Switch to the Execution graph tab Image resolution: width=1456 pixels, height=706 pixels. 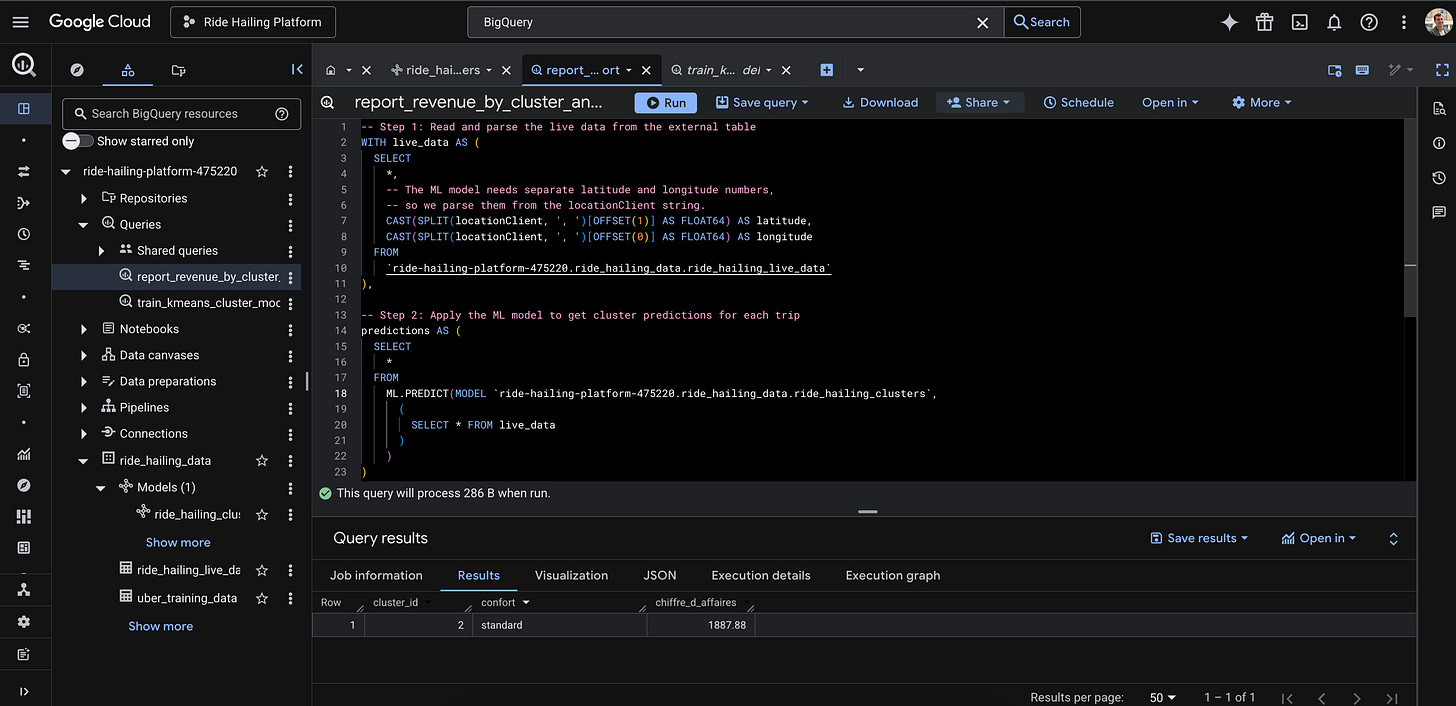(892, 575)
